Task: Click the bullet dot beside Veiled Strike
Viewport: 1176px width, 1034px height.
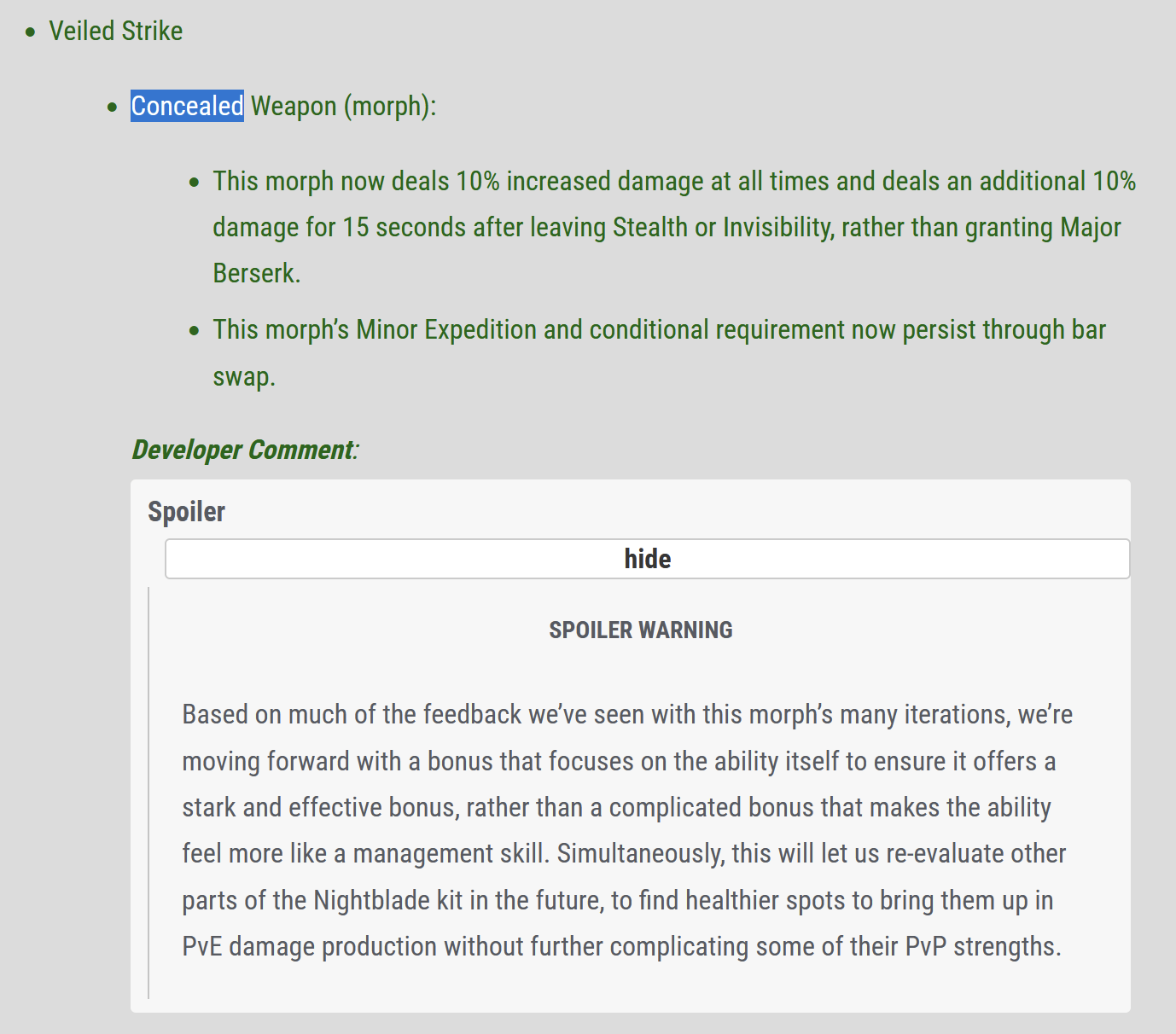Action: click(31, 32)
